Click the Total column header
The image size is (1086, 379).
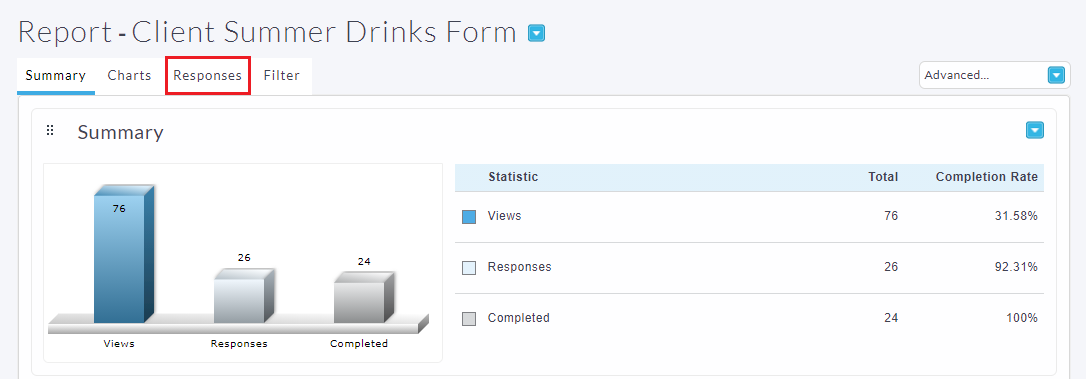click(x=883, y=177)
